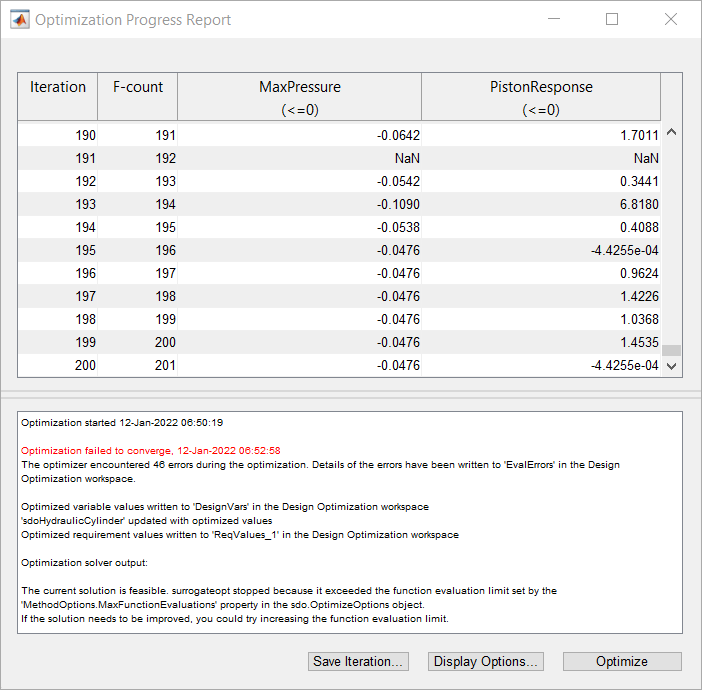This screenshot has width=702, height=690.
Task: Click the 'ReqValues_1' requirement values line
Action: coord(240,535)
